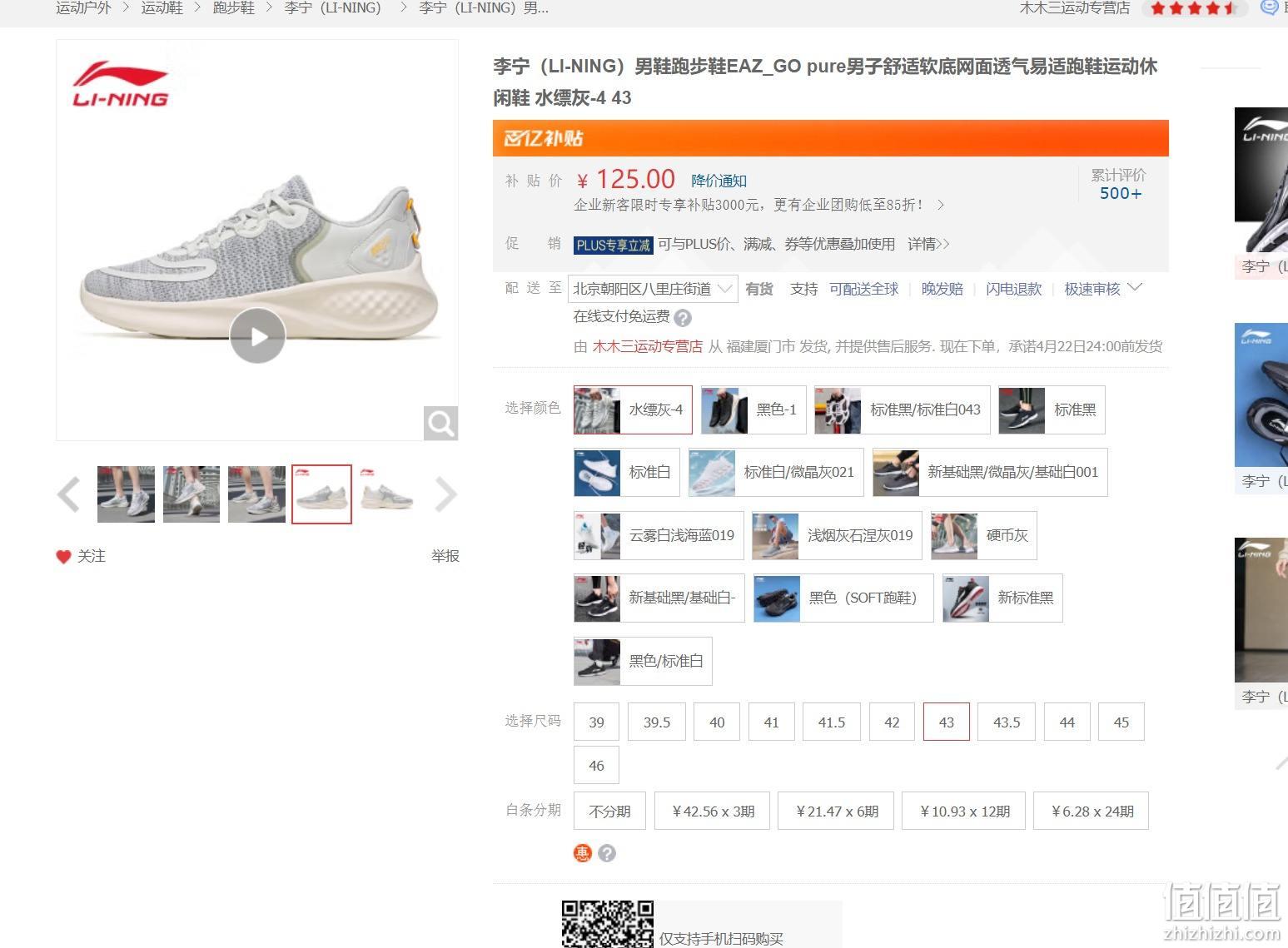1288x948 pixels.
Task: Open 运动鞋 breadcrumb category
Action: pos(162,8)
